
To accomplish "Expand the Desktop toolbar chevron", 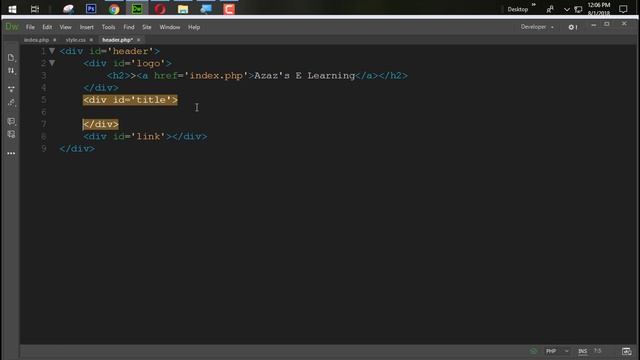I will pos(533,5).
